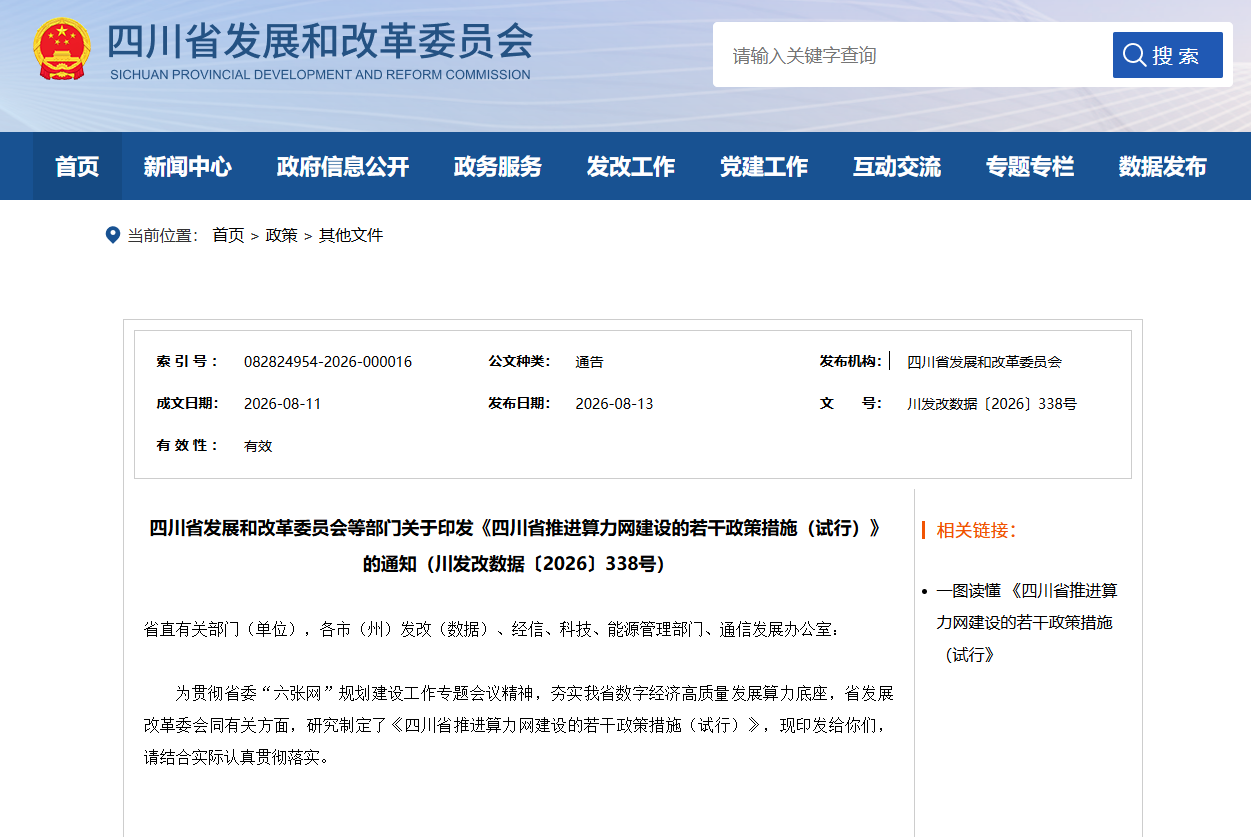This screenshot has height=837, width=1251.
Task: Click the 首页 breadcrumb link
Action: pos(228,235)
